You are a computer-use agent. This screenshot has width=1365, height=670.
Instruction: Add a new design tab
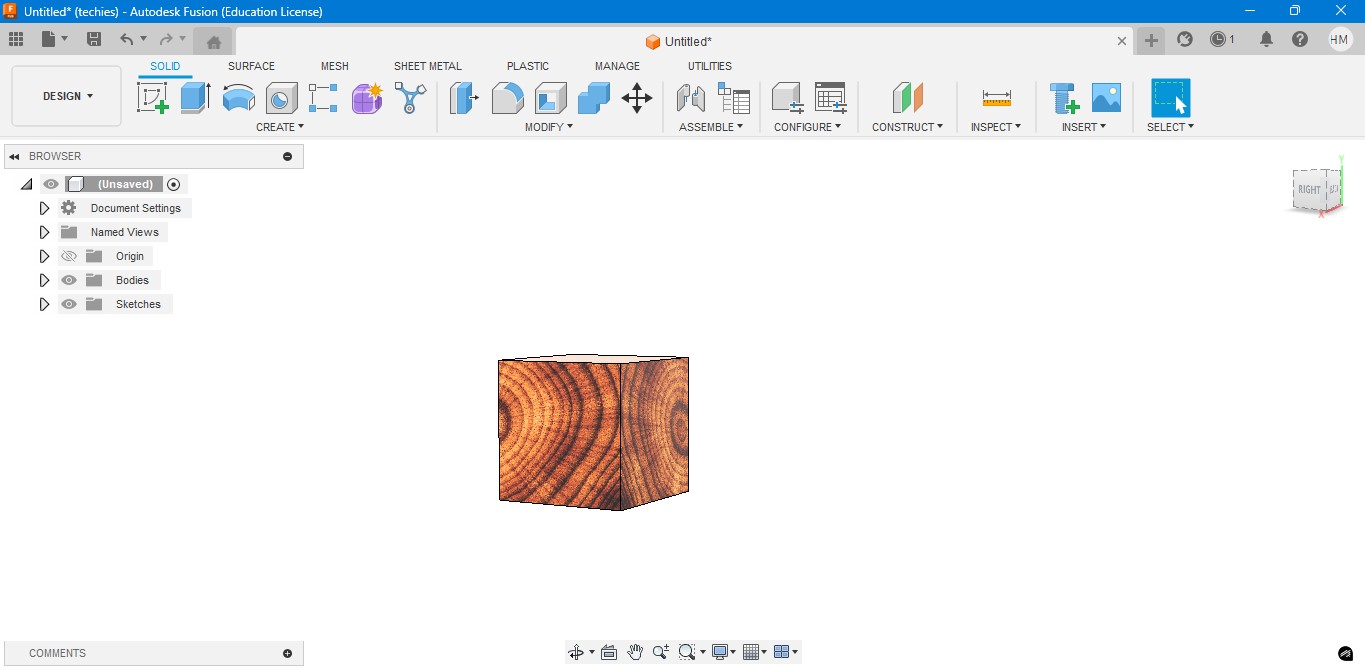pyautogui.click(x=1151, y=40)
